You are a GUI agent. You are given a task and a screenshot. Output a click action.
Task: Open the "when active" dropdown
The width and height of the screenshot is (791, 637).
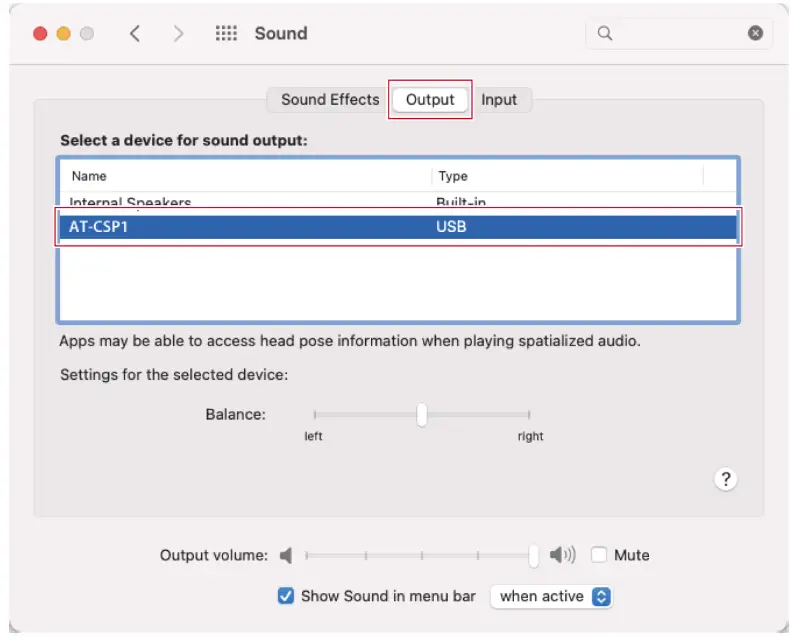pyautogui.click(x=551, y=596)
